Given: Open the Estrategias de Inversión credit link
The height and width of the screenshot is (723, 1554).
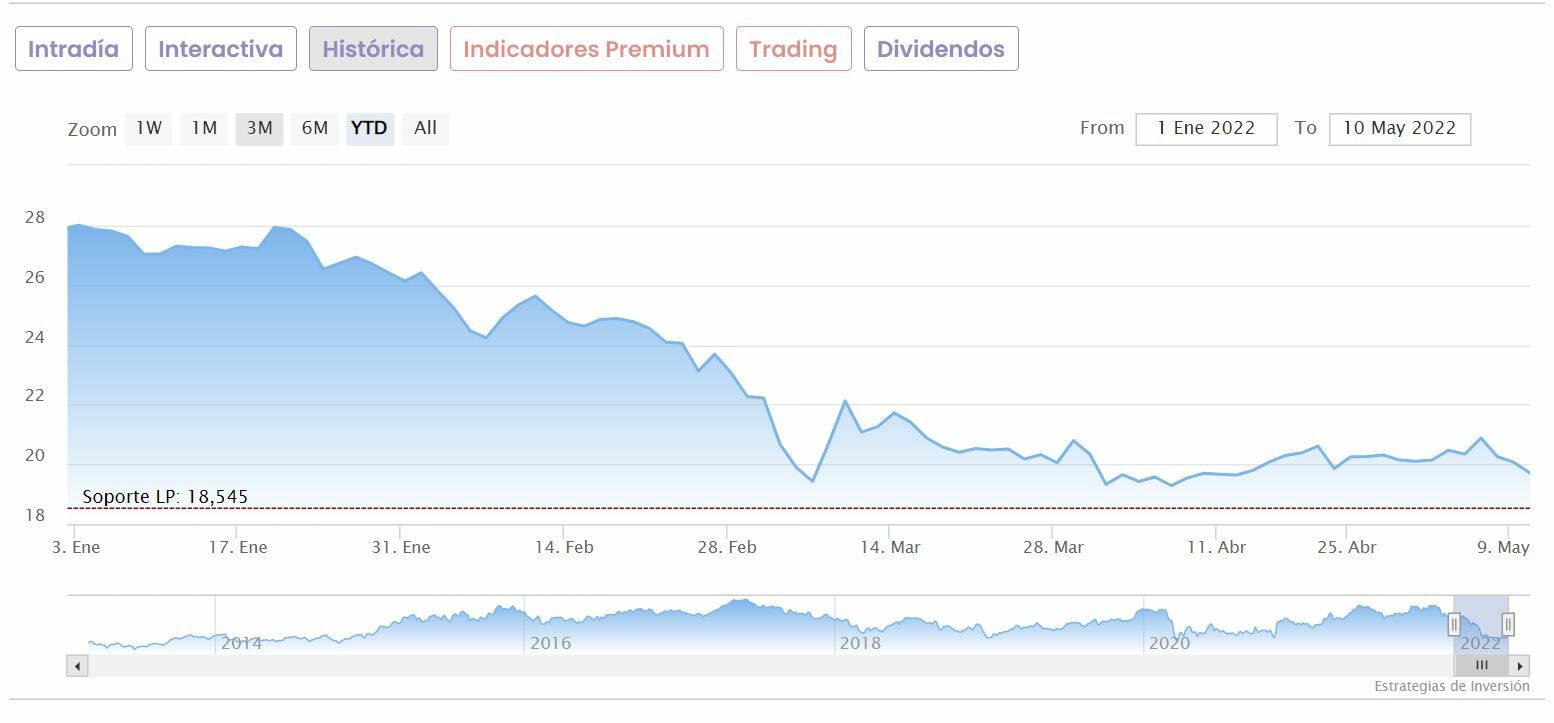Looking at the screenshot, I should (1451, 687).
